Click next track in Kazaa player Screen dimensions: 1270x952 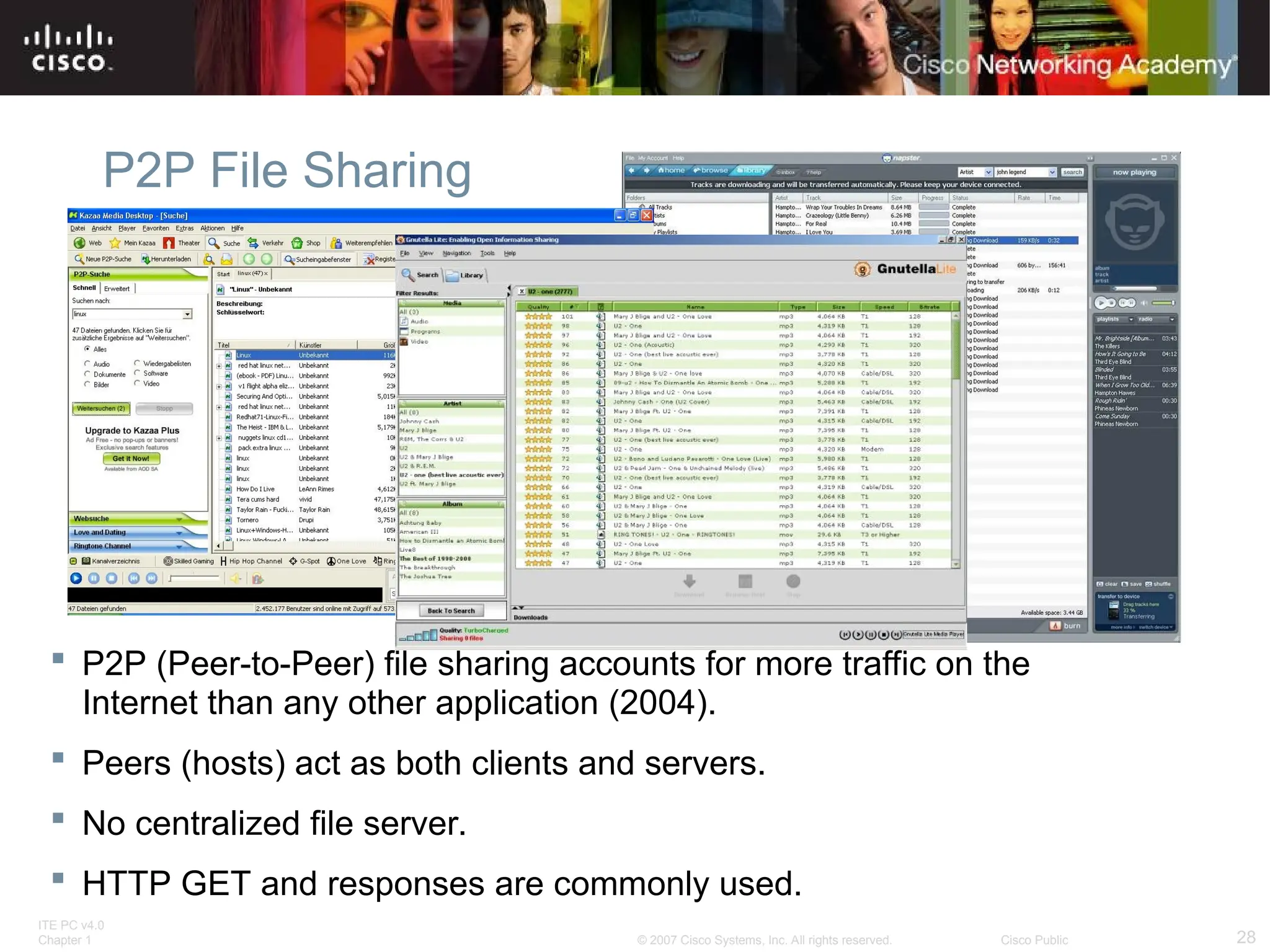pos(151,578)
